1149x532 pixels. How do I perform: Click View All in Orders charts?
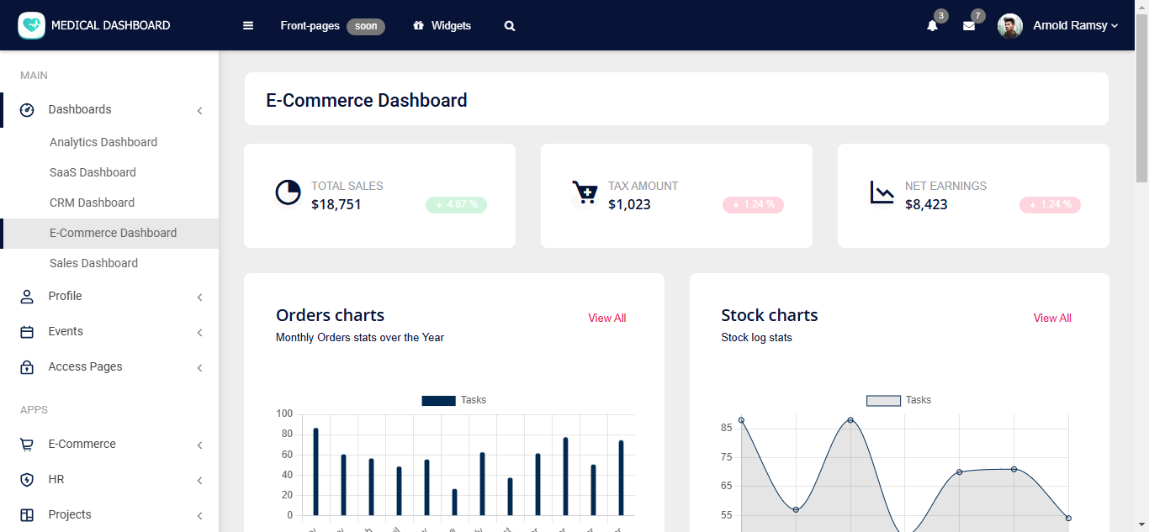coord(607,318)
